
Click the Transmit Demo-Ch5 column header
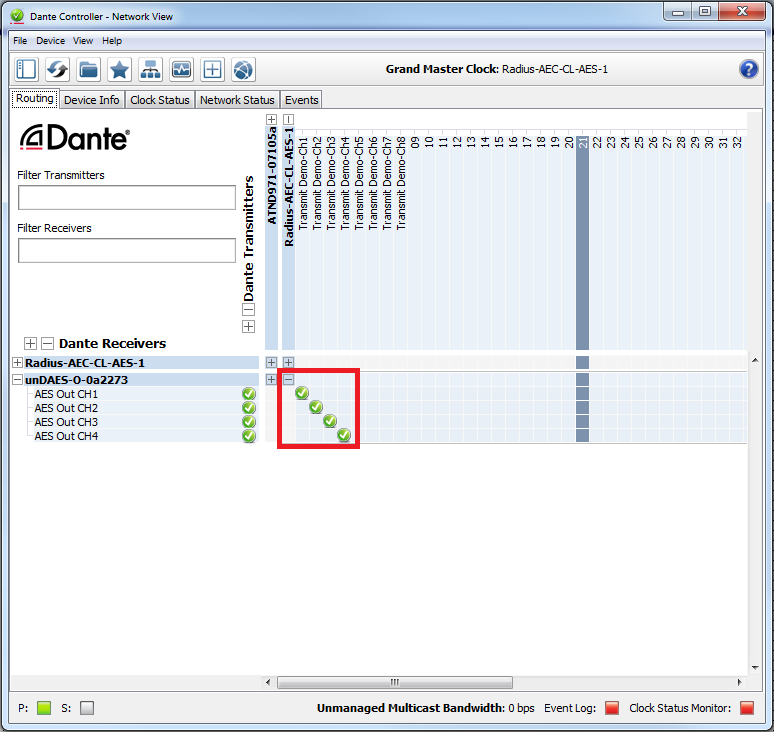click(x=358, y=183)
